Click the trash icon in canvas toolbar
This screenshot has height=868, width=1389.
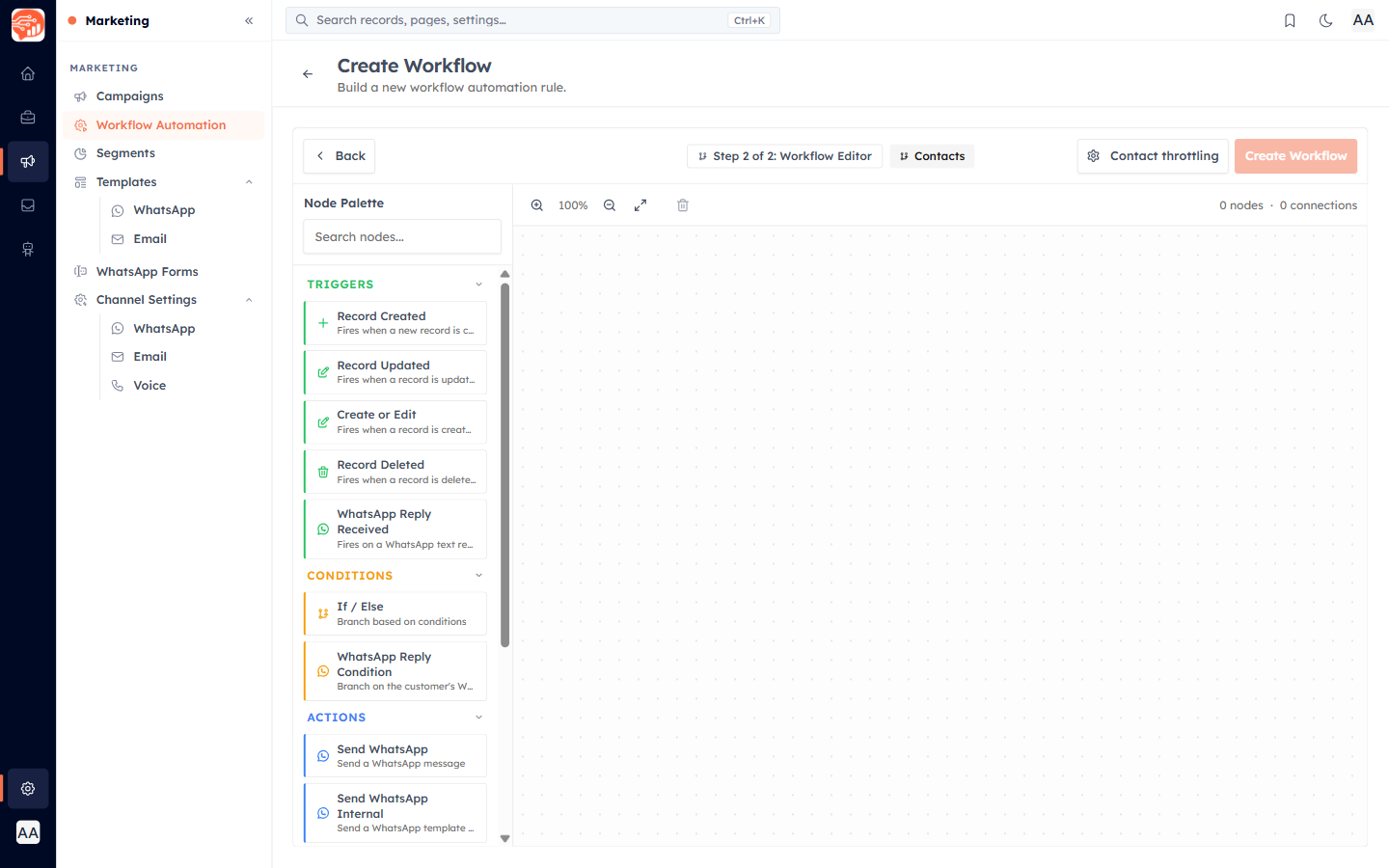(683, 205)
